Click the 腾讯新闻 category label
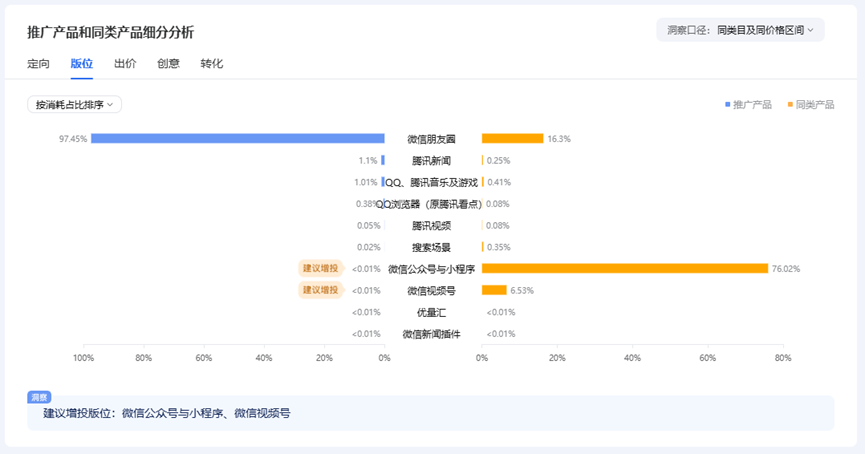Screen dimensions: 865x454 431,161
